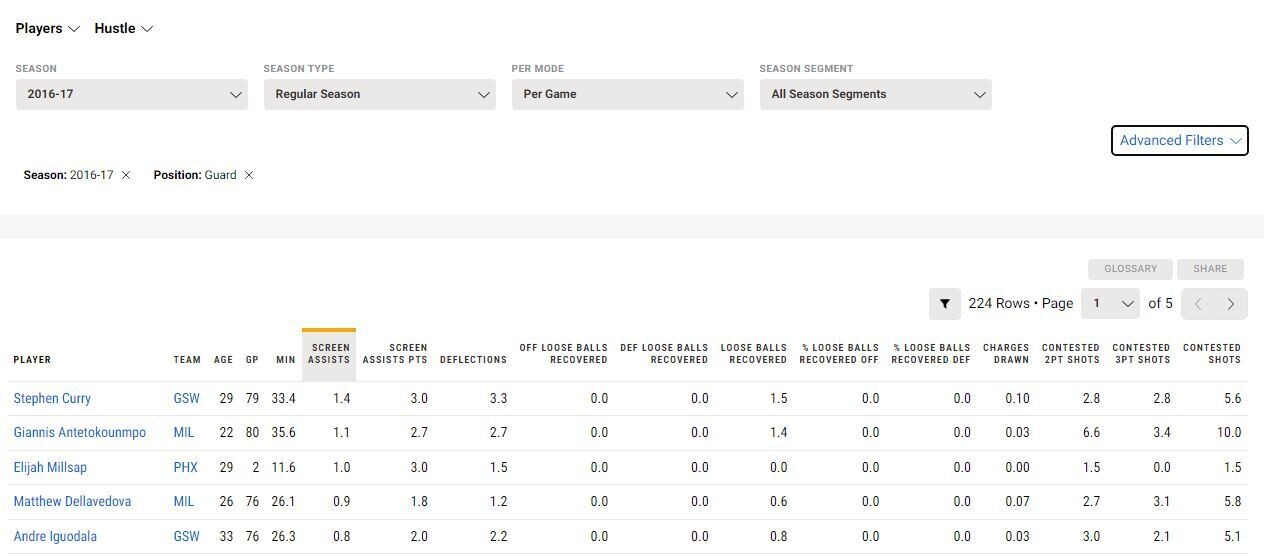
Task: Open the page number selector
Action: tap(1111, 303)
